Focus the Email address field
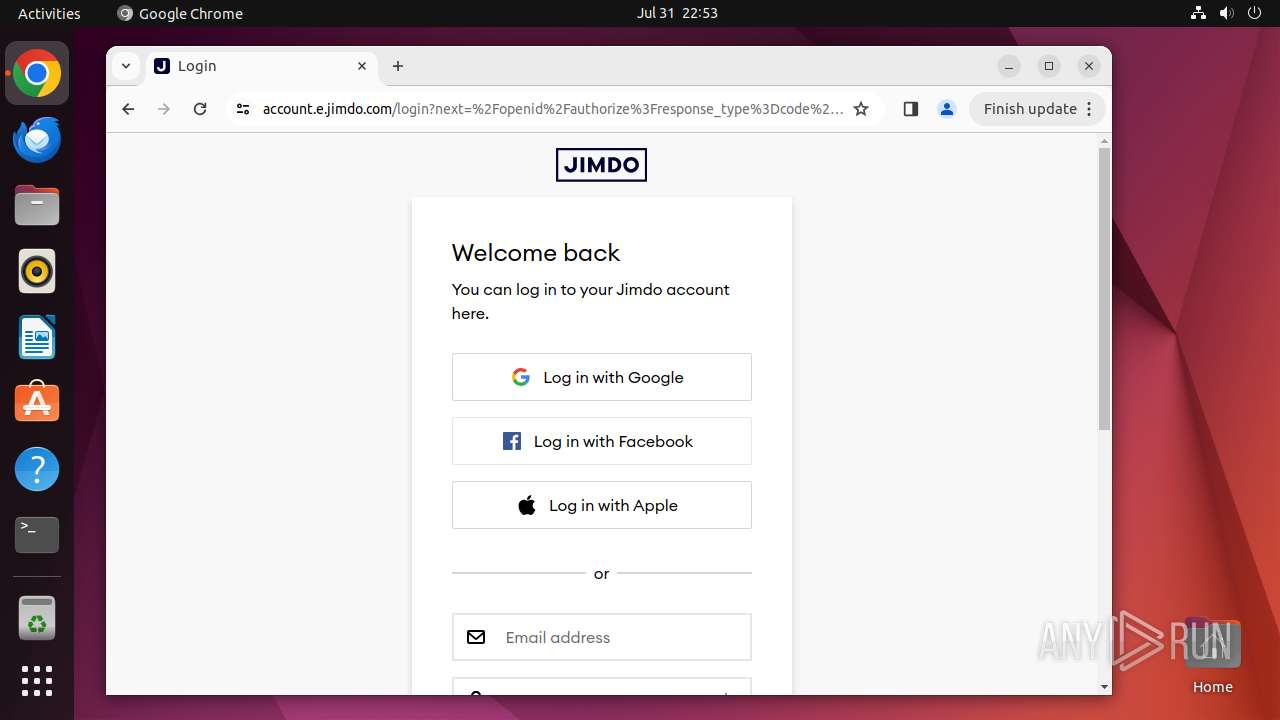Viewport: 1280px width, 720px height. [601, 637]
